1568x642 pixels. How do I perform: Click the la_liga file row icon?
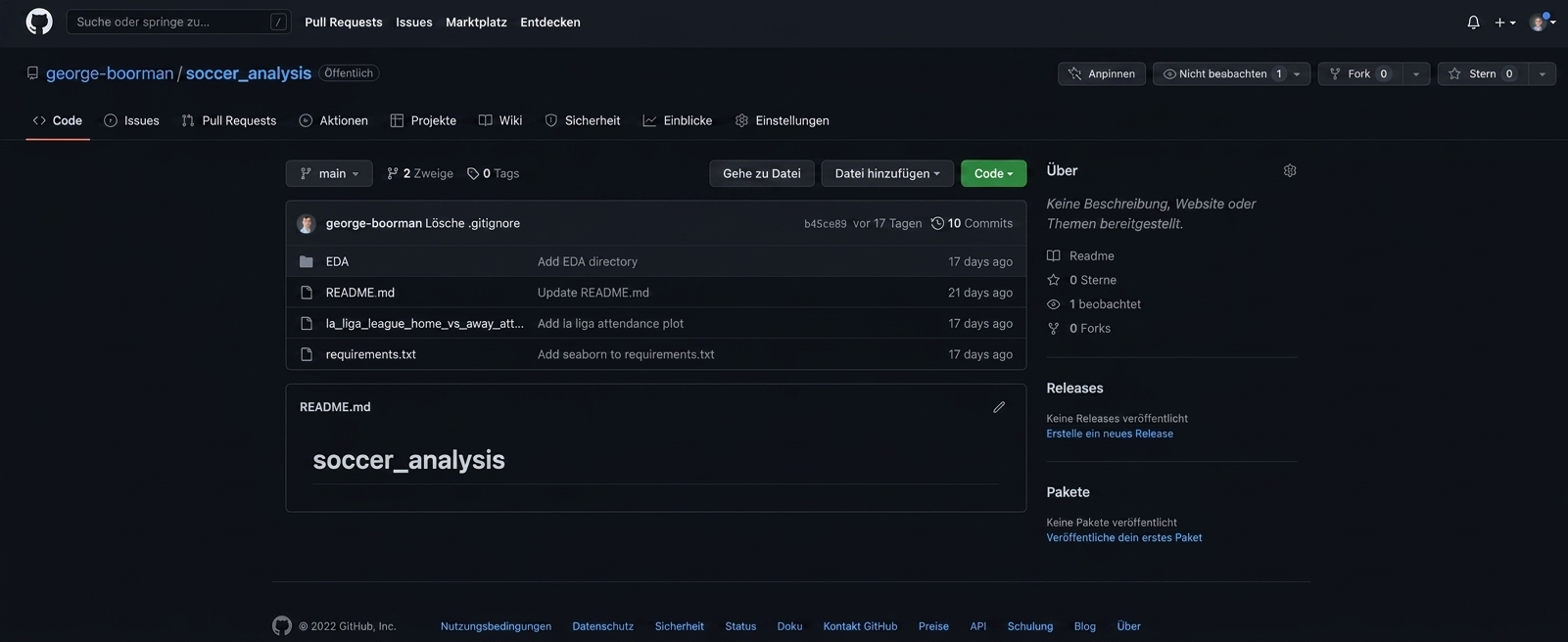pyautogui.click(x=307, y=323)
